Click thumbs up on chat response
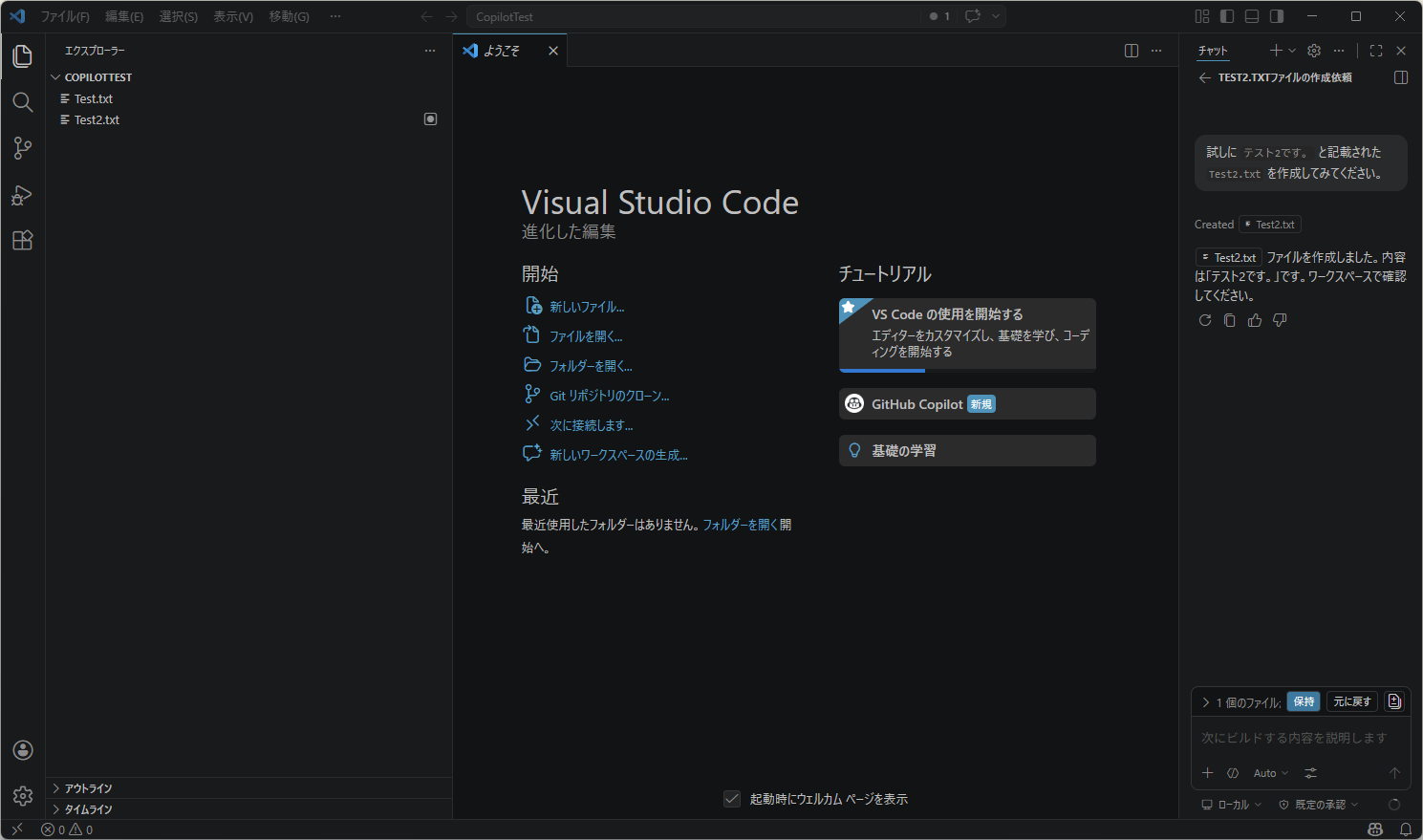 click(x=1255, y=320)
